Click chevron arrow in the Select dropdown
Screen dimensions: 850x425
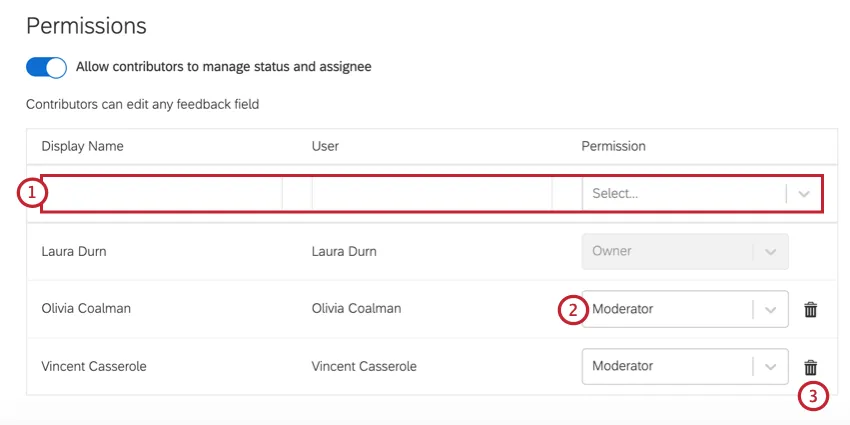[x=804, y=194]
